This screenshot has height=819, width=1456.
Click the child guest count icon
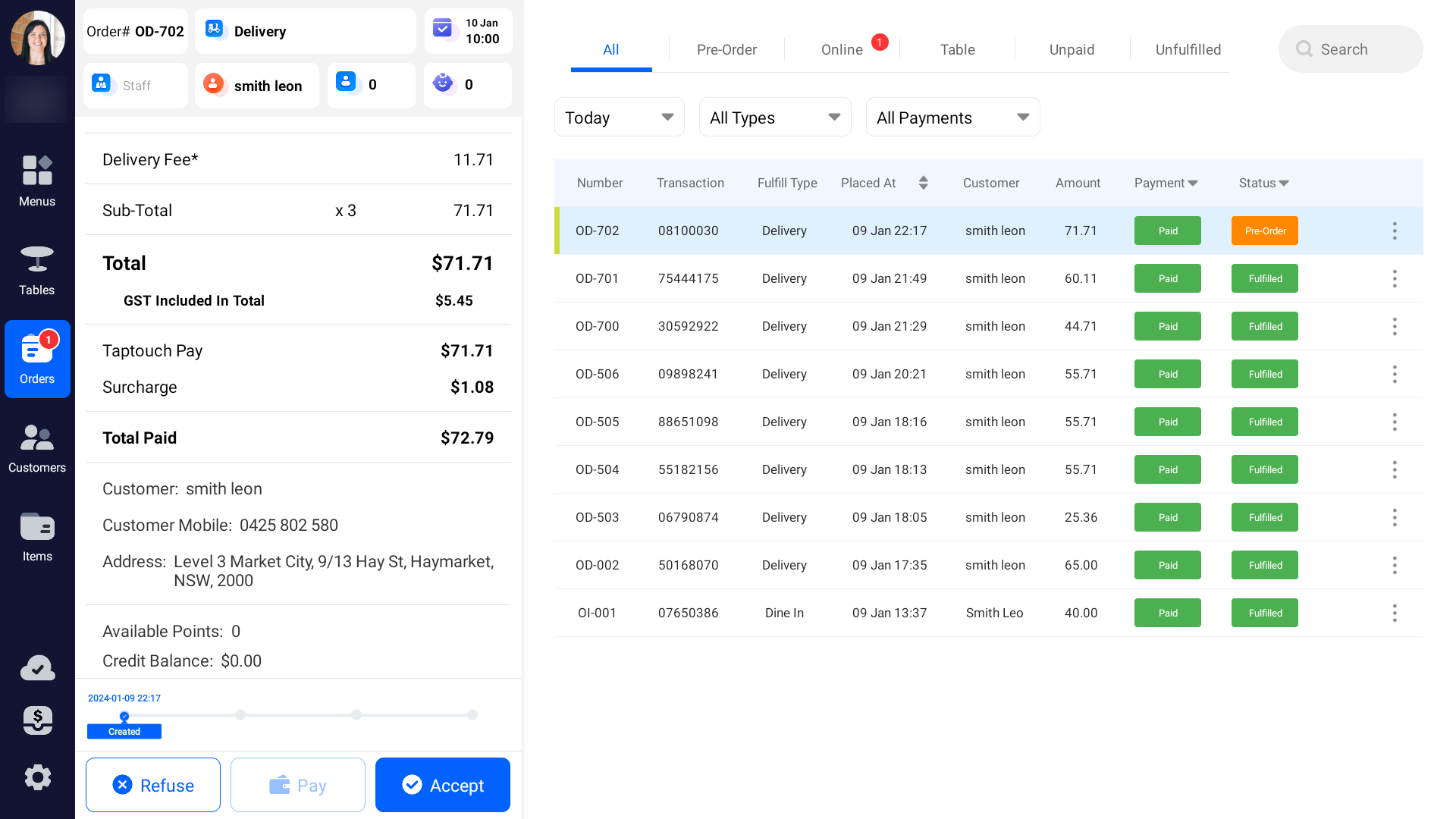pos(443,83)
